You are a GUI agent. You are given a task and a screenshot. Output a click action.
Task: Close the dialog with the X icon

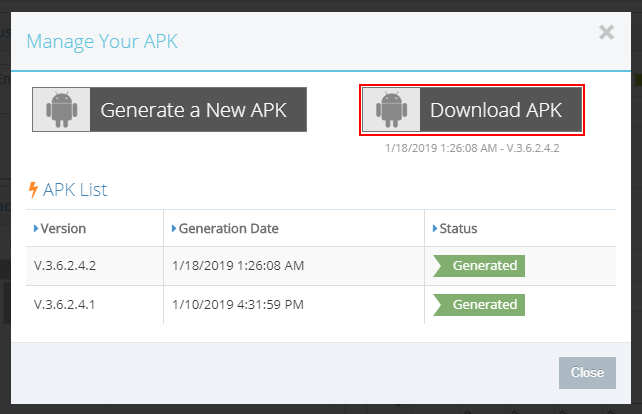coord(606,32)
